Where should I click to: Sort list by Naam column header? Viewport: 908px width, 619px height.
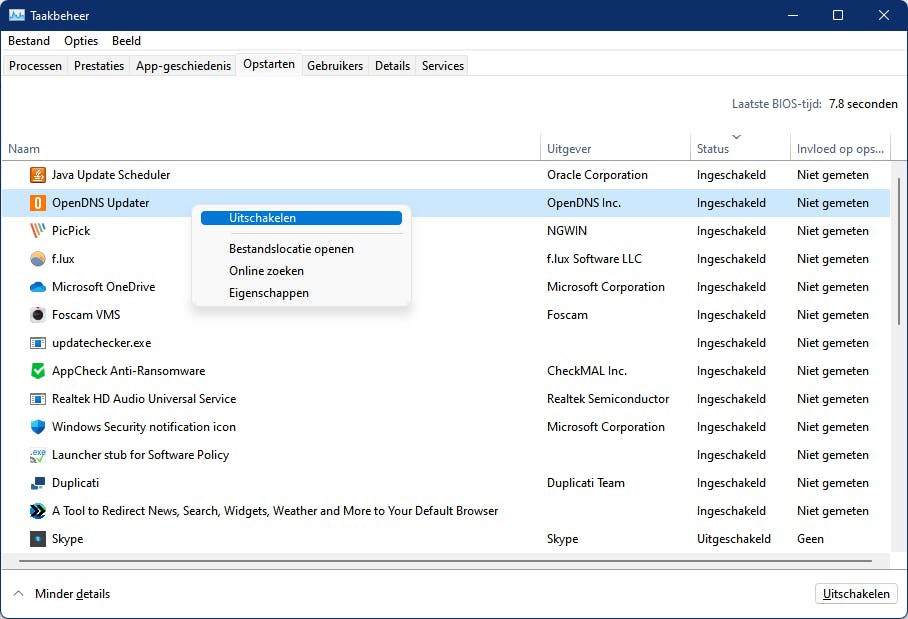coord(24,149)
